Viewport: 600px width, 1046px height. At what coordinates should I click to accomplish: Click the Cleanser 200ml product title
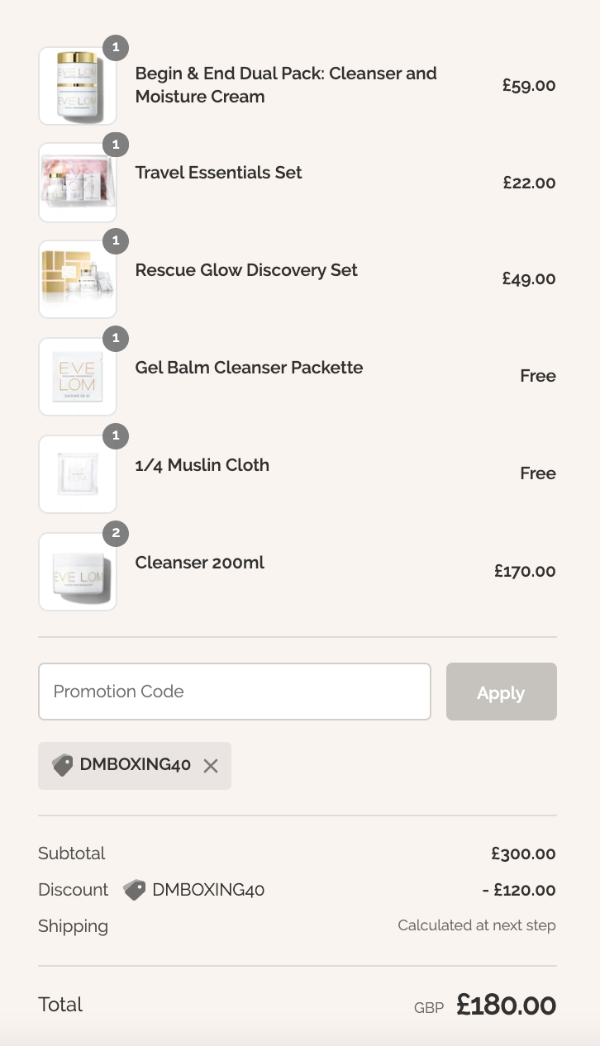199,562
